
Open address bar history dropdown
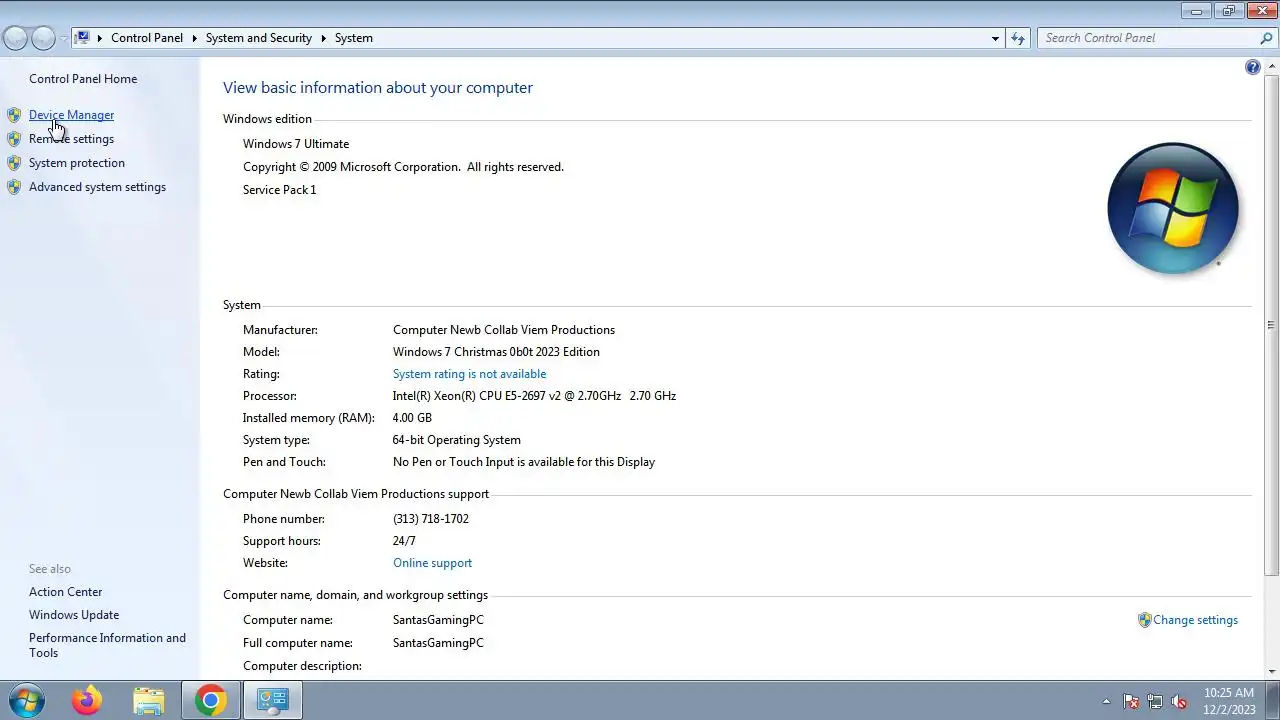pyautogui.click(x=995, y=38)
